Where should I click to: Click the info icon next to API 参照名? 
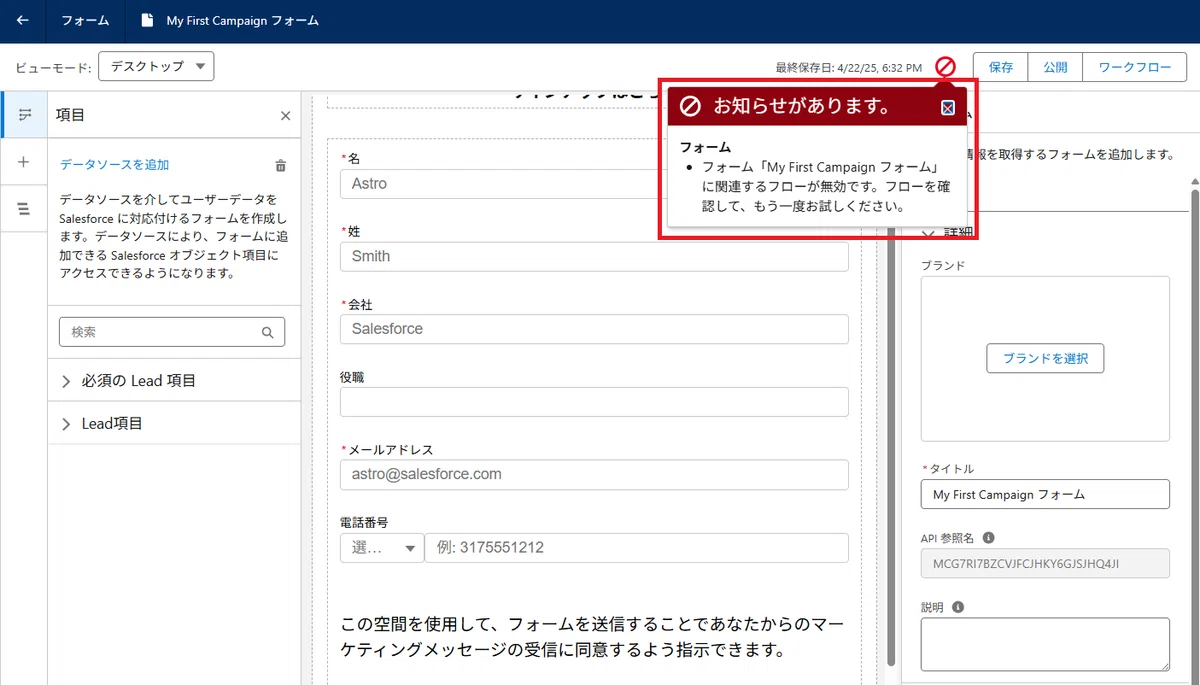[988, 538]
